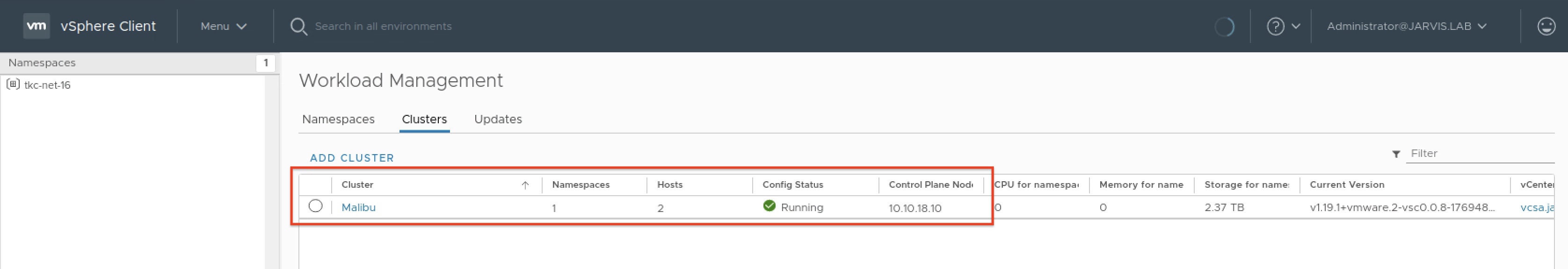Expand the help dropdown chevron

coord(1295,26)
